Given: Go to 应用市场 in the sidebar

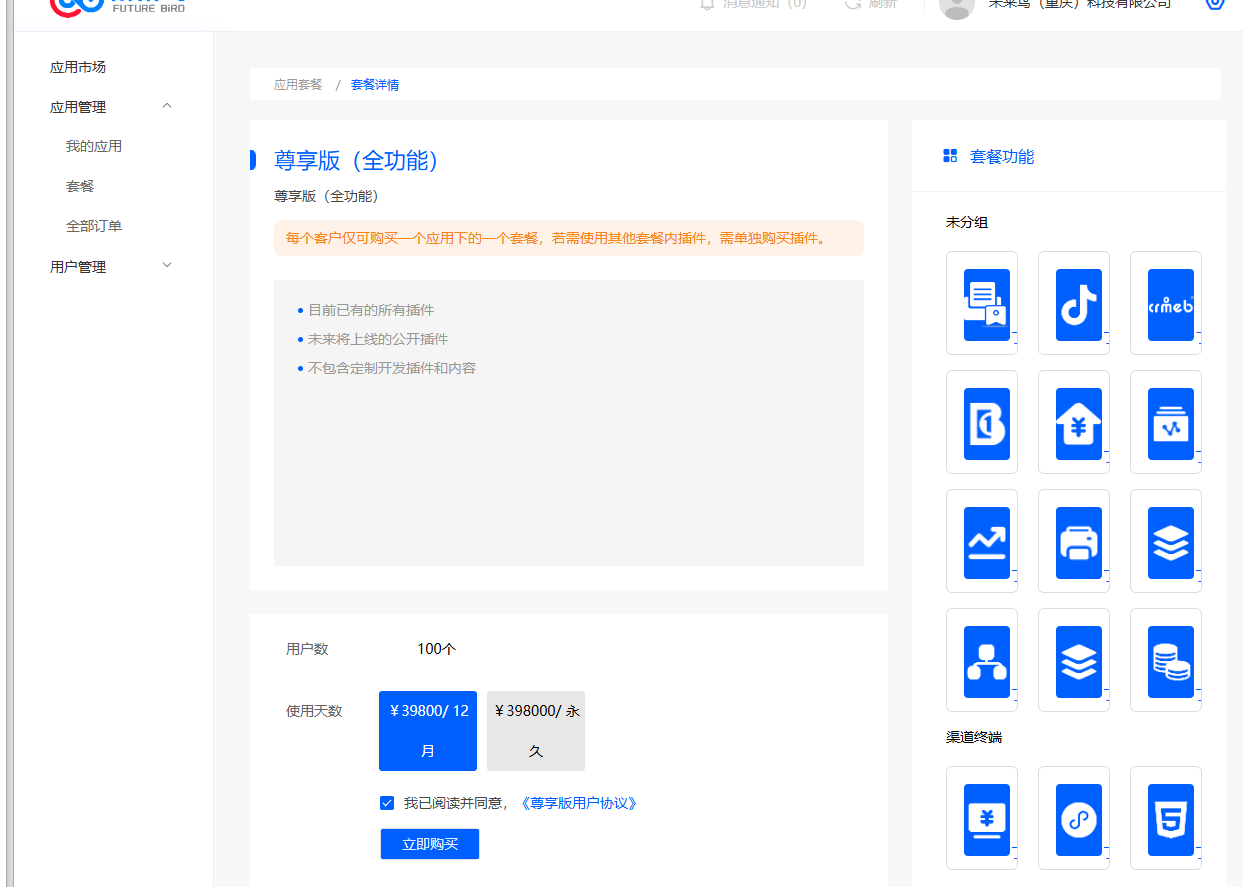Looking at the screenshot, I should pos(78,67).
